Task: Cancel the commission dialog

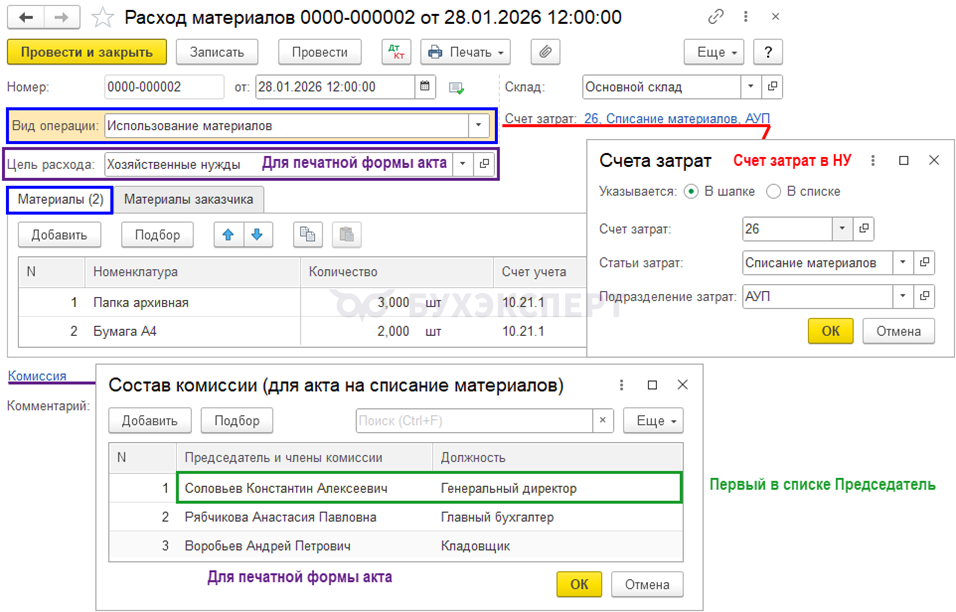Action: (x=647, y=585)
